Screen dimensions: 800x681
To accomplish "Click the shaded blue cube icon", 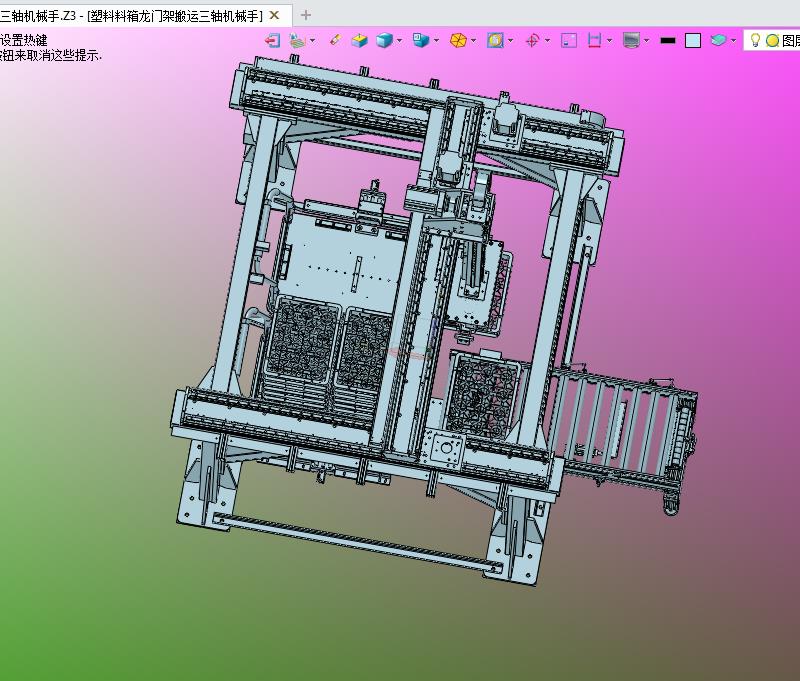I will (x=384, y=40).
